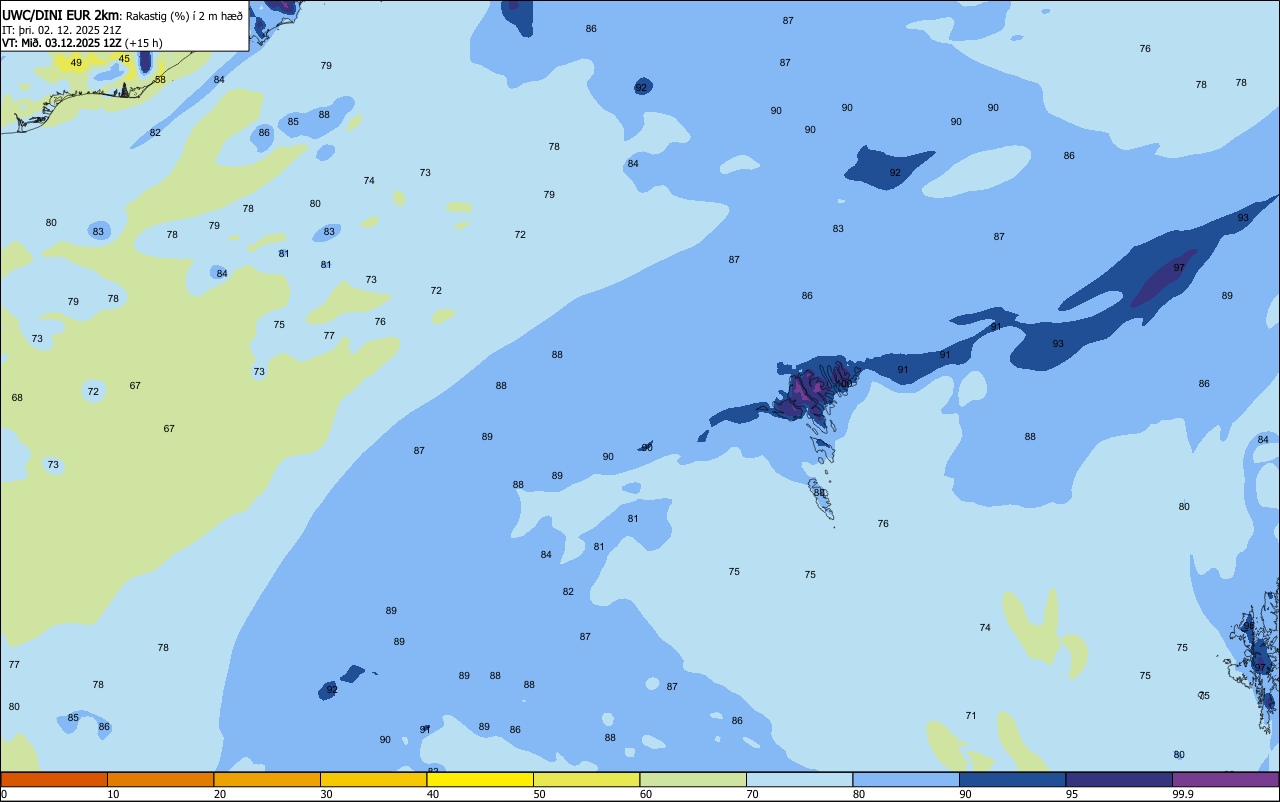Click the dark orange 0–10 legend swatch
Screen dimensions: 1280x802
coord(54,779)
